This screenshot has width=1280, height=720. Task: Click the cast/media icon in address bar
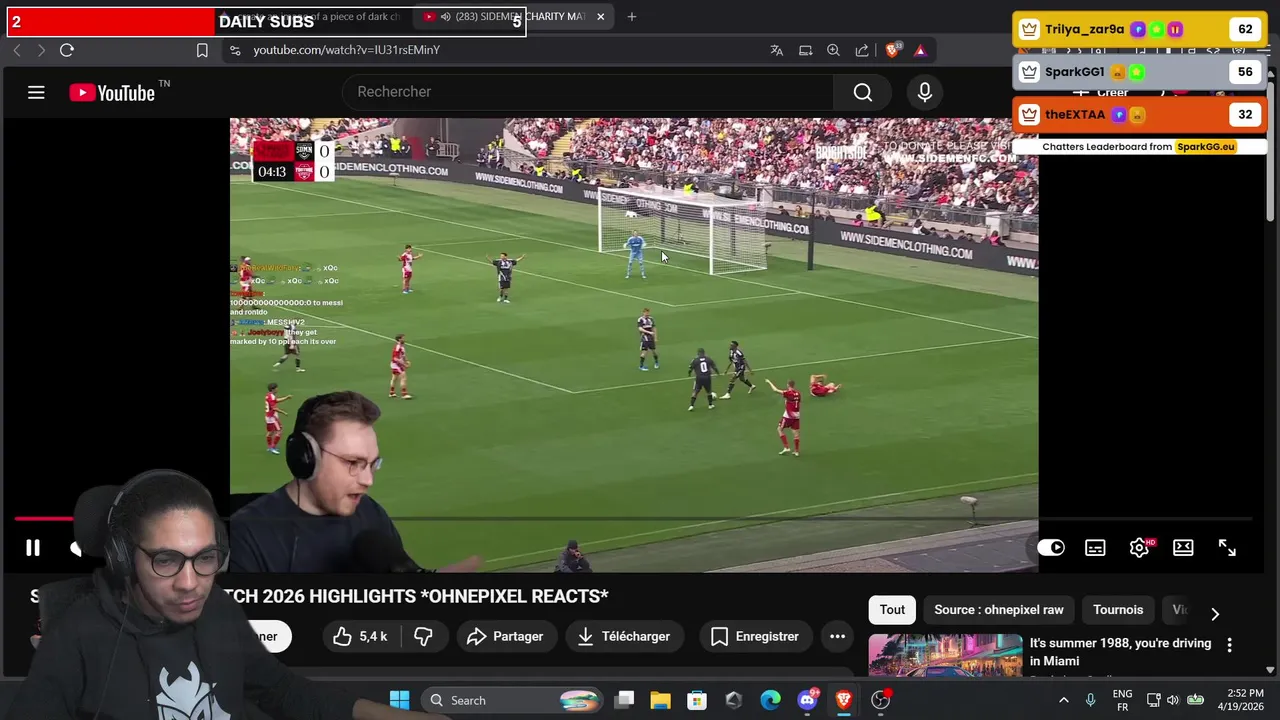tap(805, 50)
